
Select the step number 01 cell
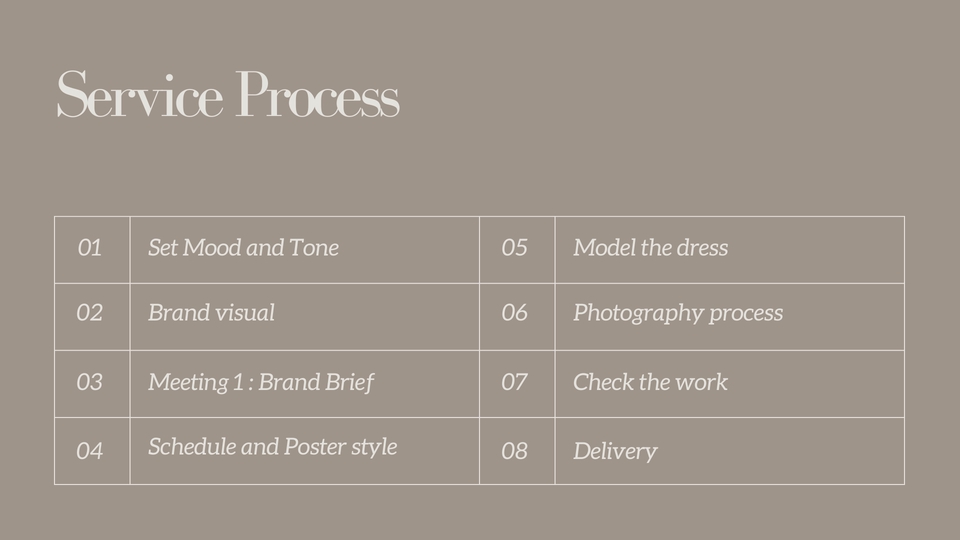point(90,248)
